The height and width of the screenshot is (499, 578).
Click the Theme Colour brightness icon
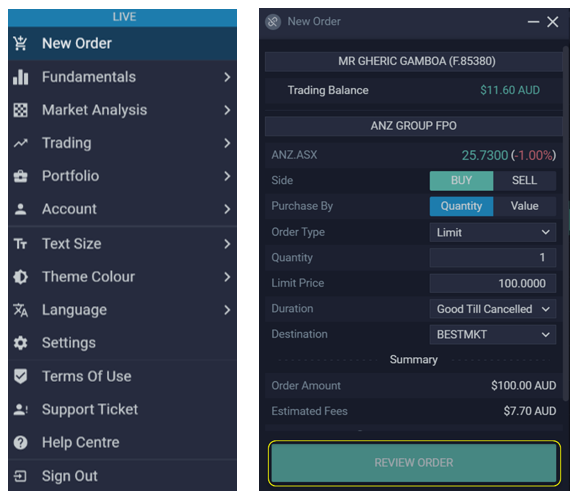[x=20, y=277]
